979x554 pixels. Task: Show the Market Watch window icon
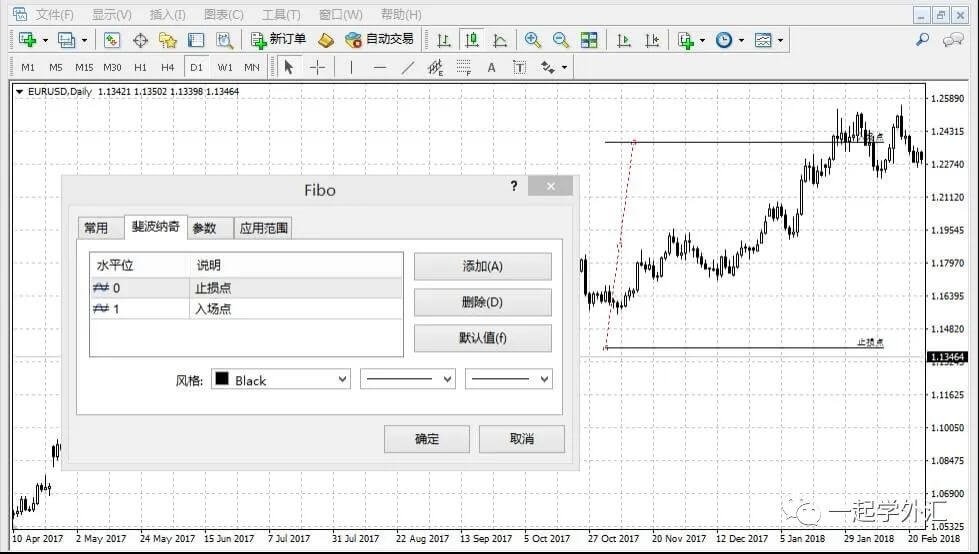(112, 40)
